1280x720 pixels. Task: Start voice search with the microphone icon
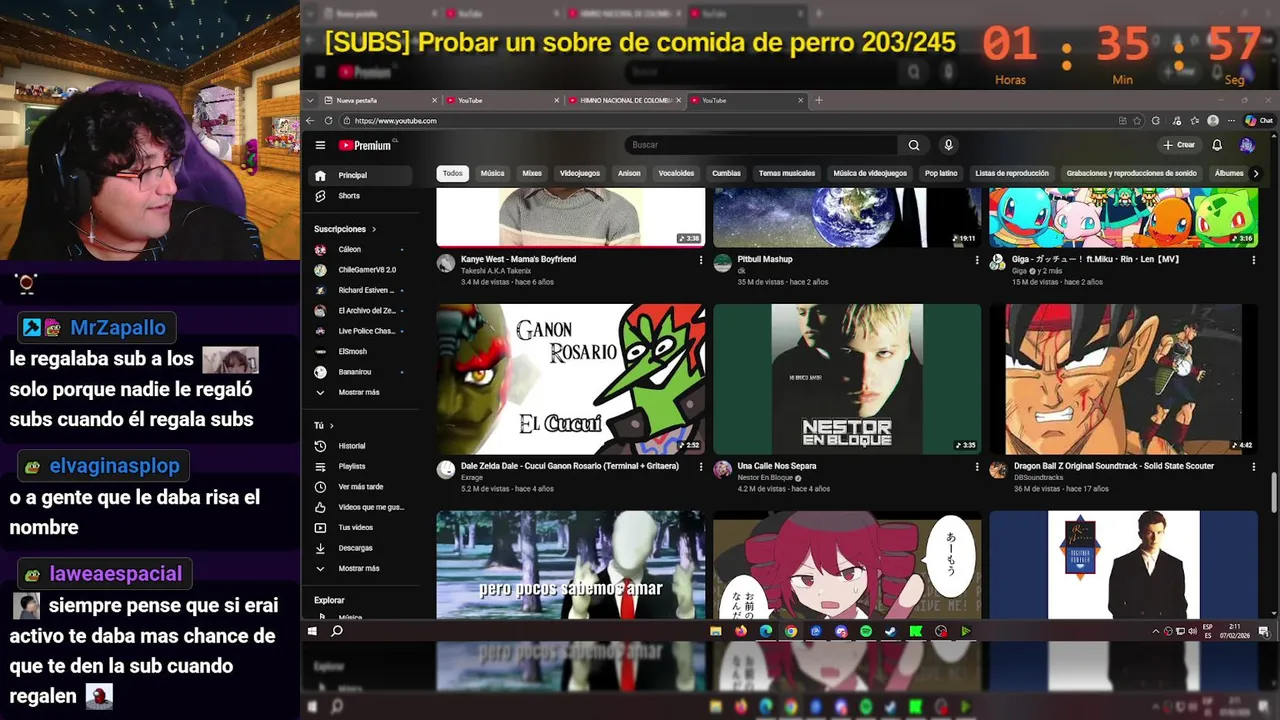click(x=948, y=145)
